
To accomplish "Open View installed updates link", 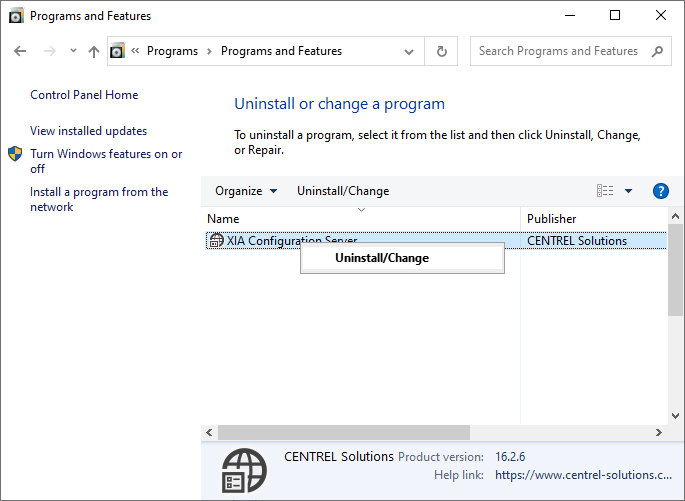I will [88, 131].
